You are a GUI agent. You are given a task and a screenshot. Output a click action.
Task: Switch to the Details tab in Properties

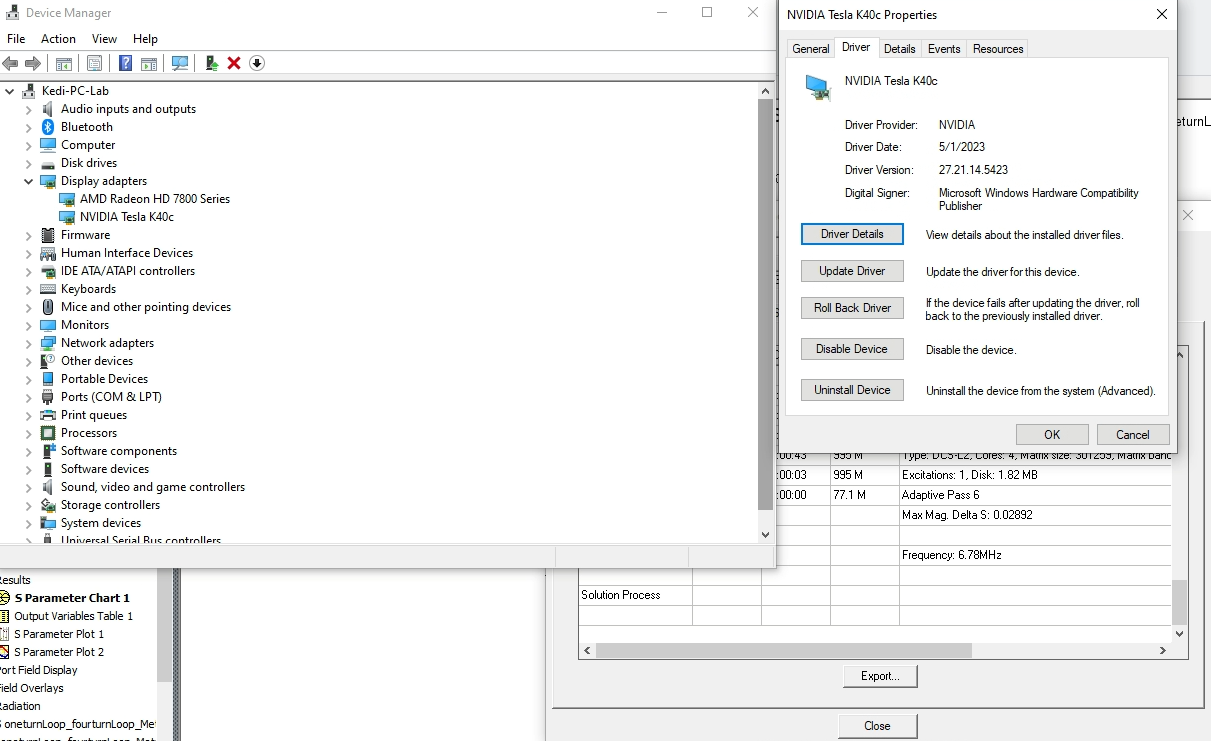click(x=900, y=49)
